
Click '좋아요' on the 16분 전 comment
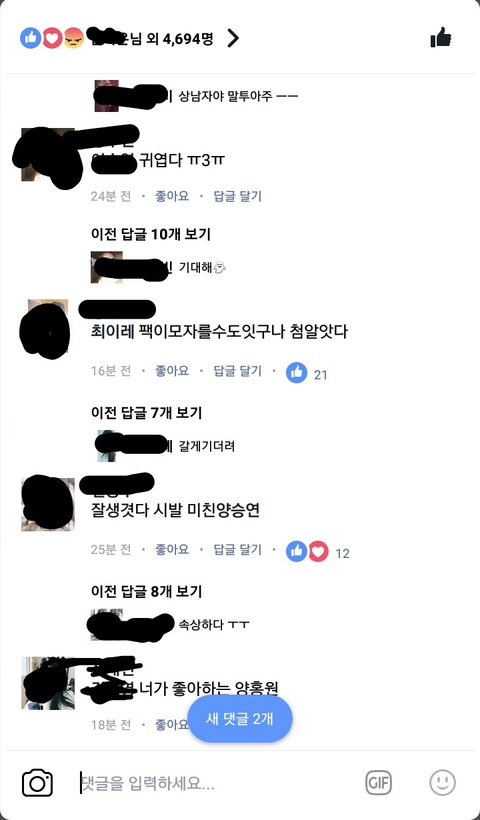172,371
